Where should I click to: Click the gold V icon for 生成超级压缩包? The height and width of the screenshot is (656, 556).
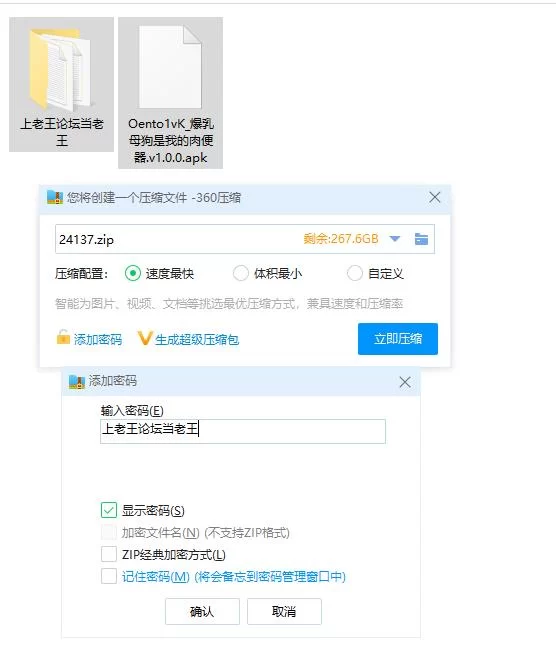(145, 338)
